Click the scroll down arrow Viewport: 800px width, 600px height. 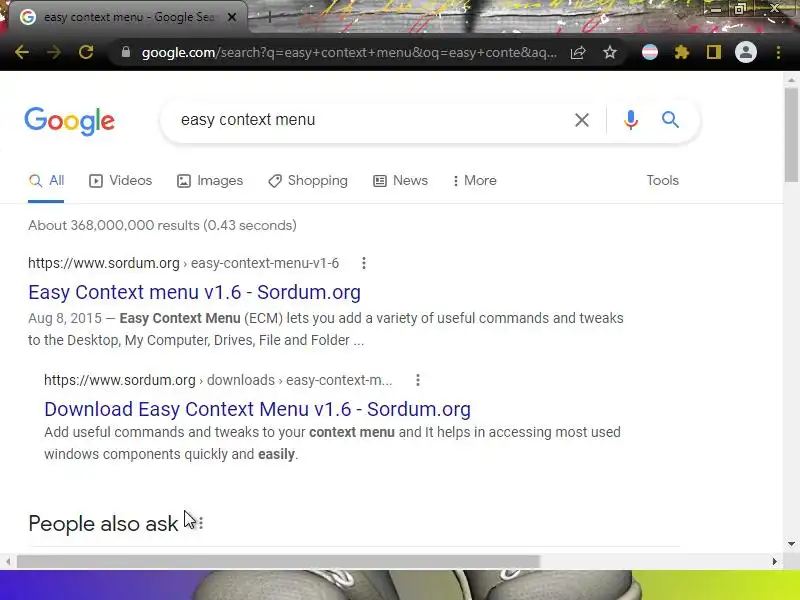(791, 544)
